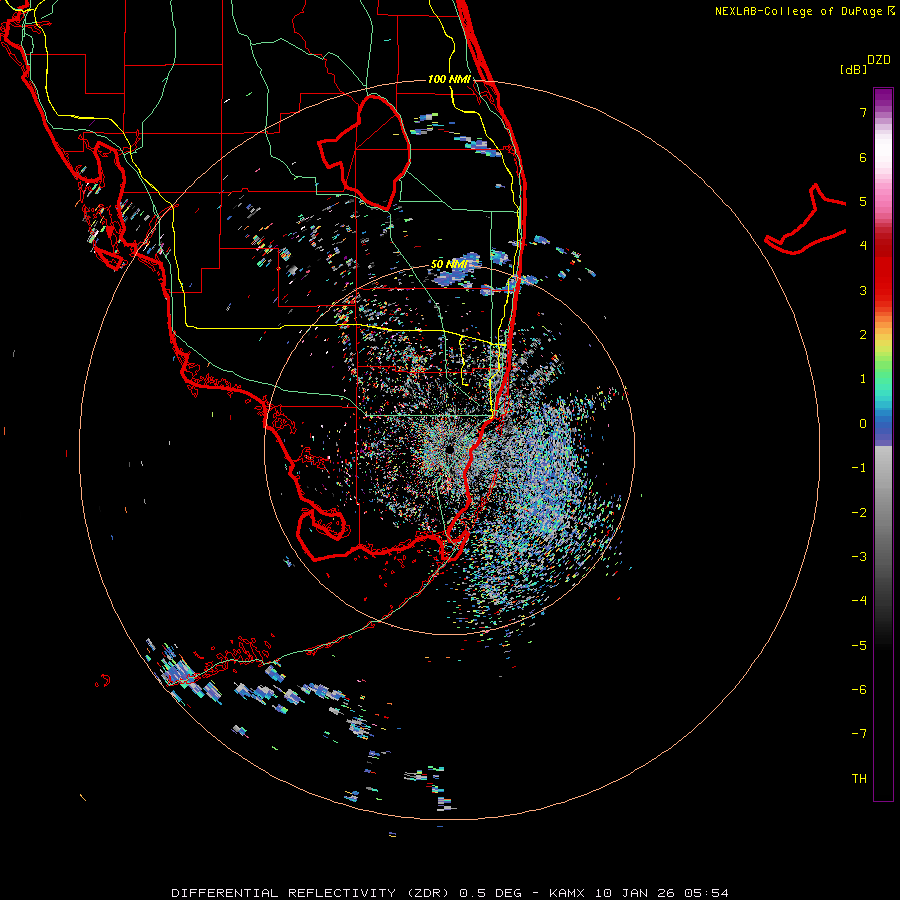Select the 0 dB tick on color scale
This screenshot has width=900, height=900.
click(863, 424)
